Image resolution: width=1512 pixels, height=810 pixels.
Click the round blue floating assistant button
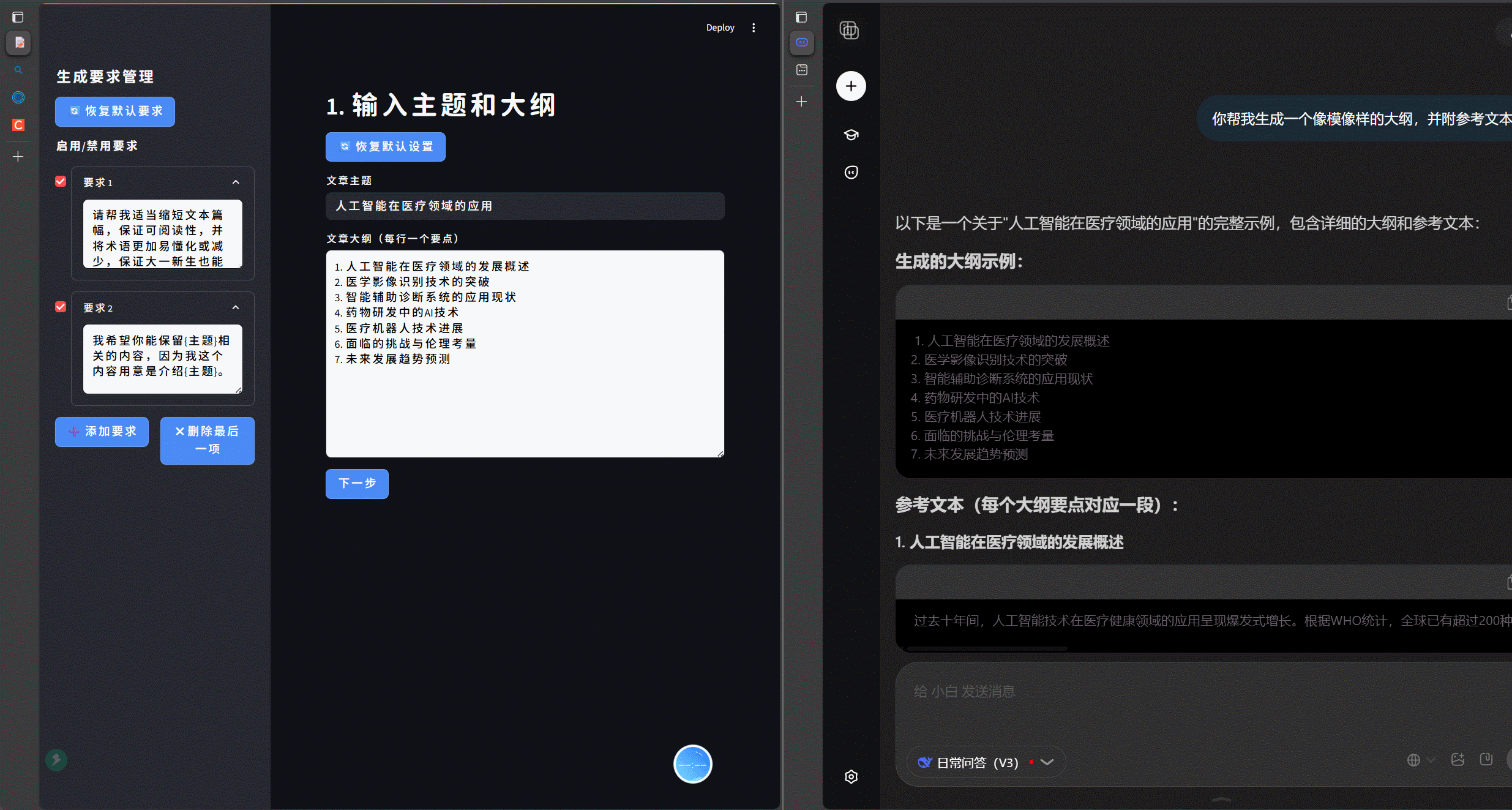[692, 763]
